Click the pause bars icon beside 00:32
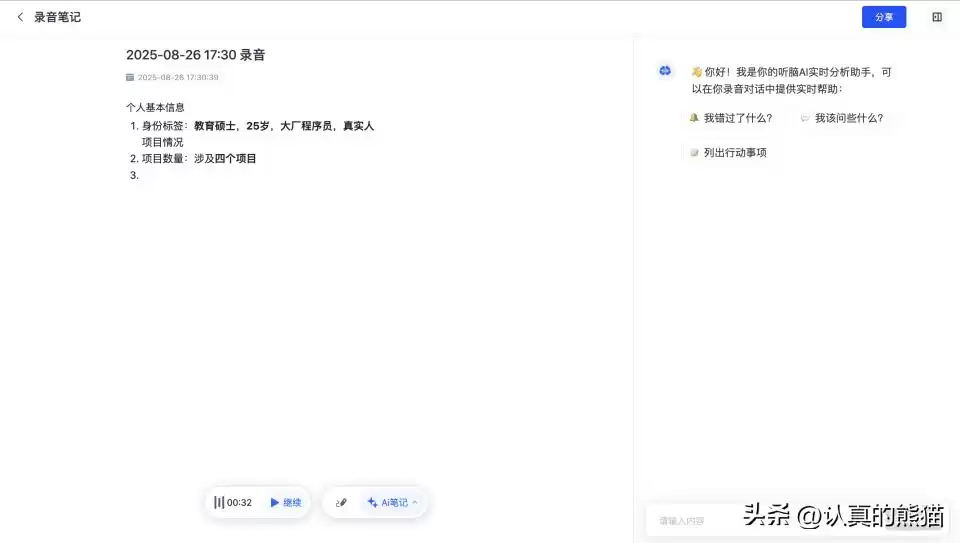 click(x=219, y=503)
